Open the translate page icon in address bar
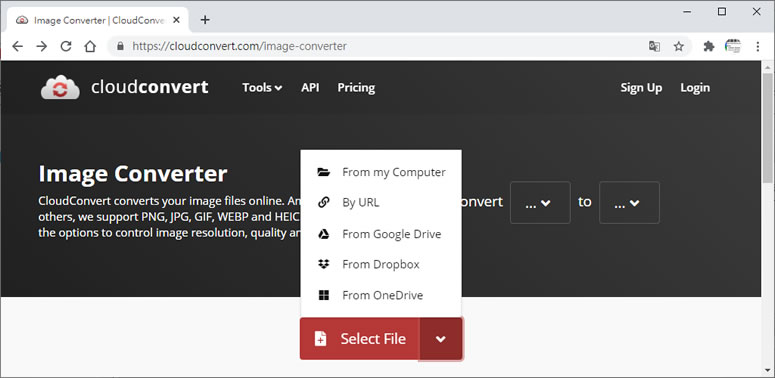775x378 pixels. point(654,46)
